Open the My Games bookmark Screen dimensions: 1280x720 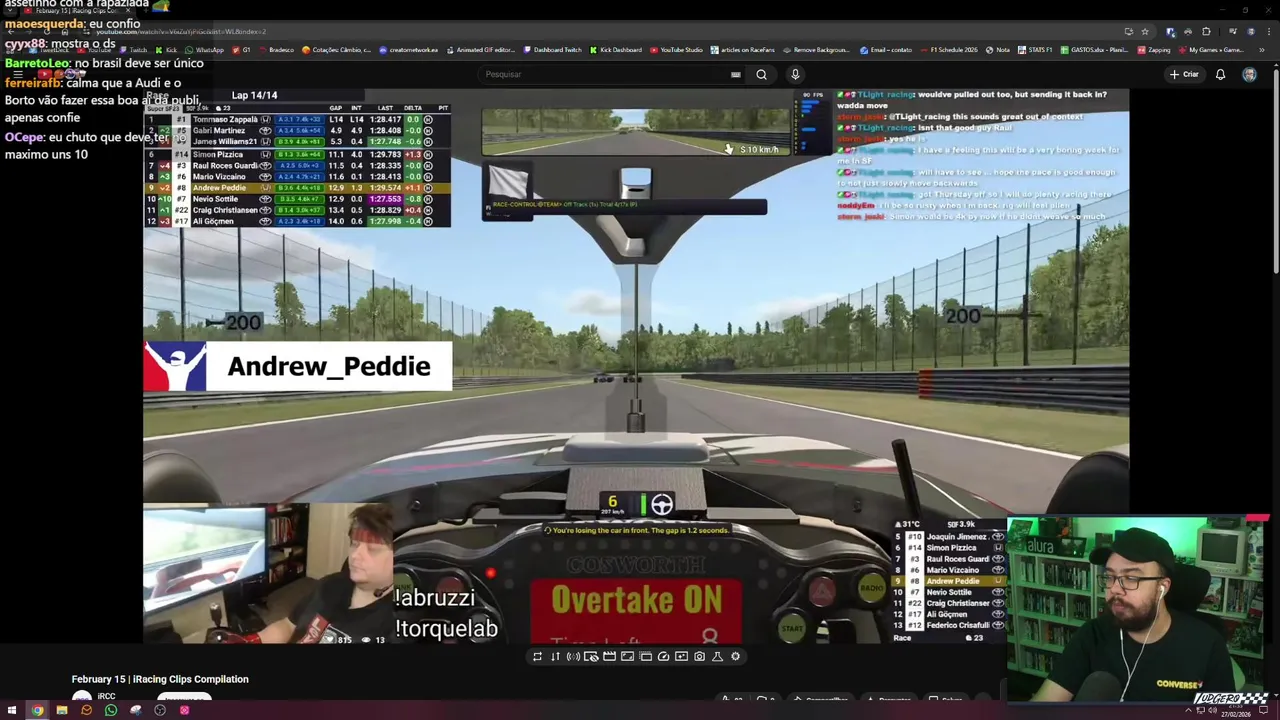pos(1210,50)
